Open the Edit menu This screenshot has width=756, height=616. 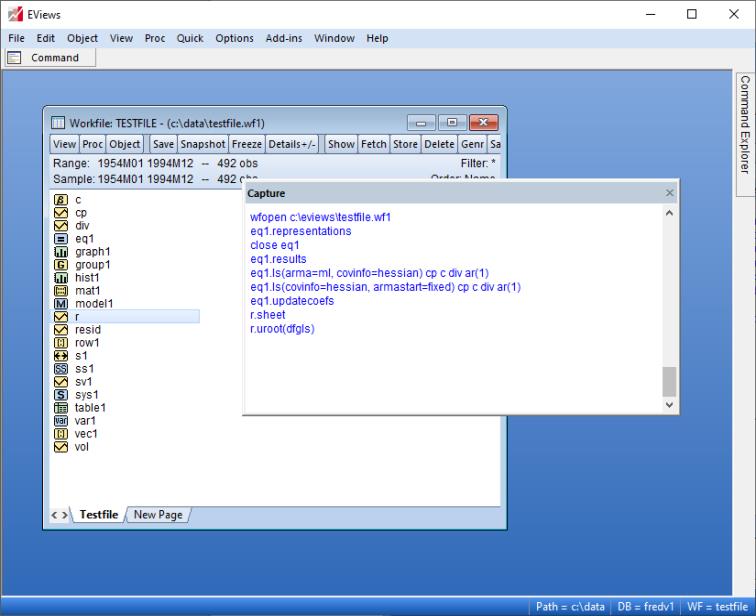45,38
